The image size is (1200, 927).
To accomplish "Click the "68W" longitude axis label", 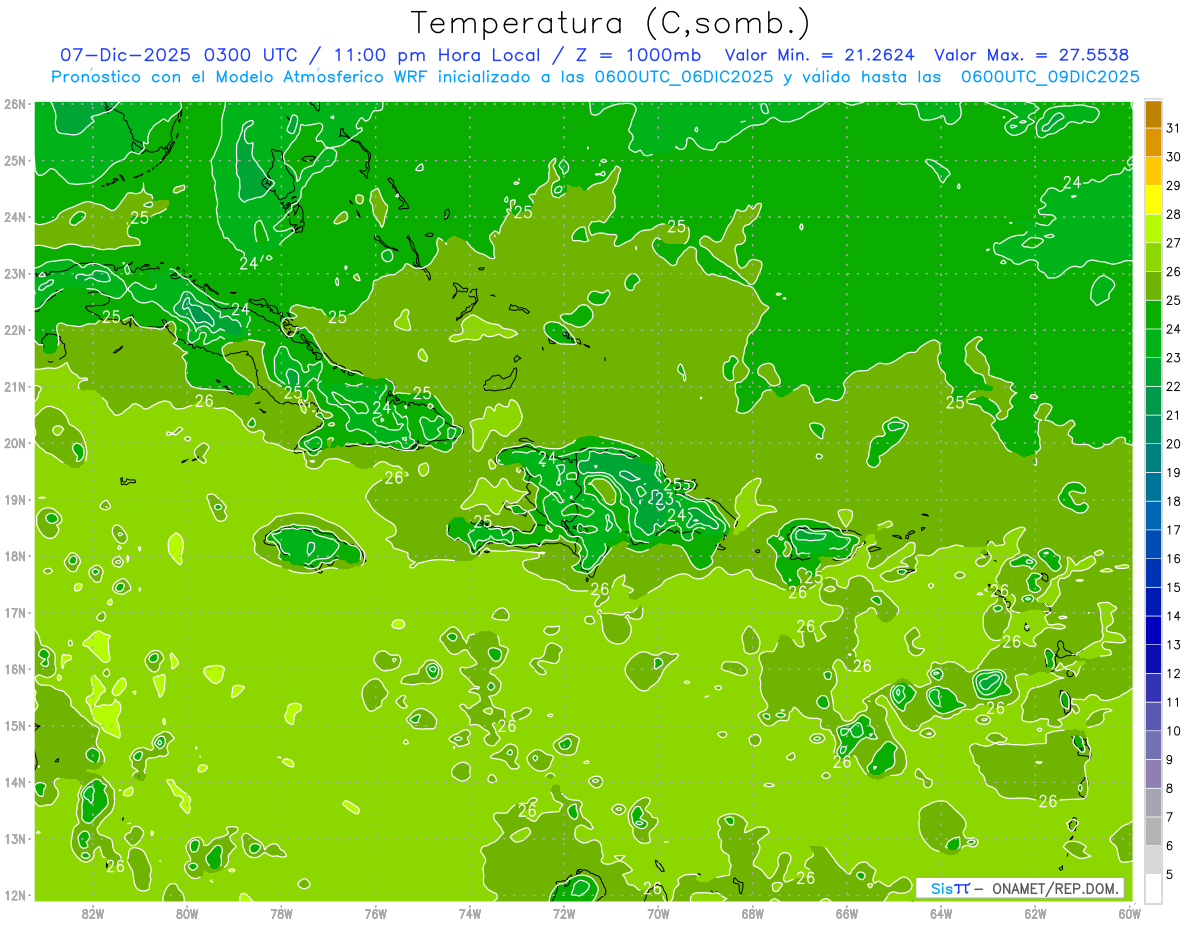I will point(753,913).
